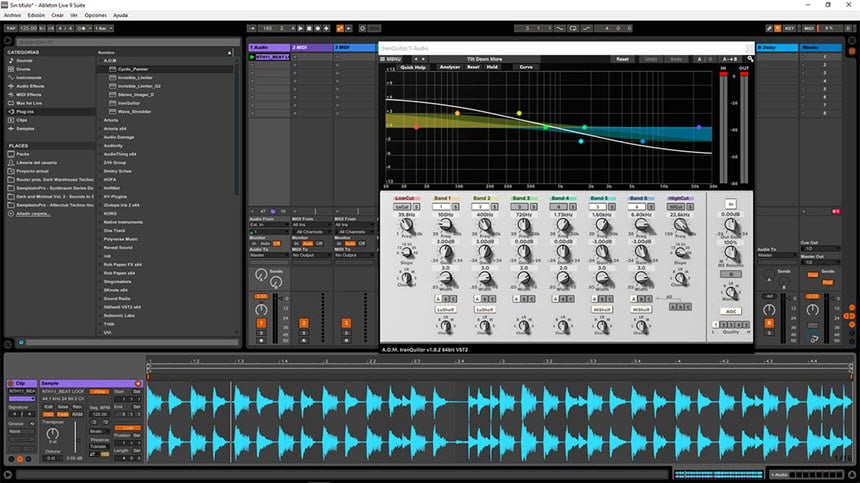This screenshot has width=860, height=483.
Task: Open the Sounds browser category
Action: tap(24, 61)
